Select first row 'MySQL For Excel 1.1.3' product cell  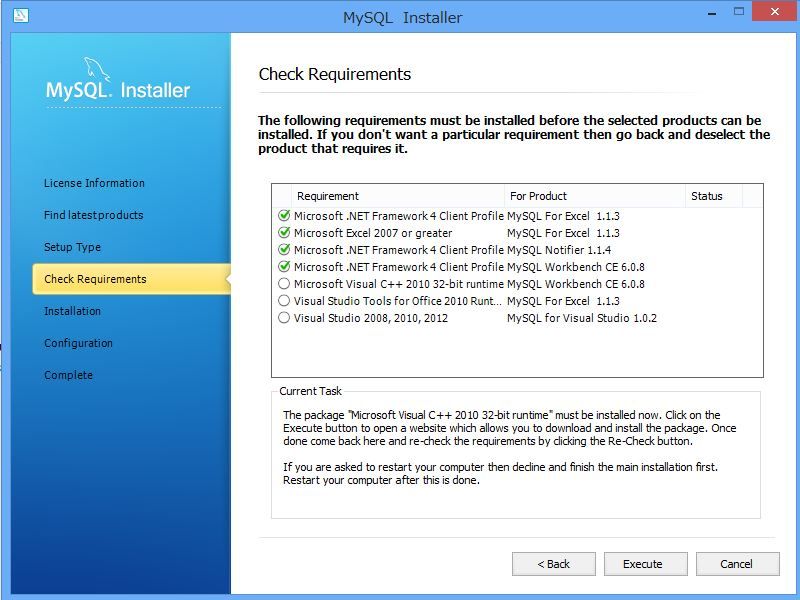(x=563, y=216)
